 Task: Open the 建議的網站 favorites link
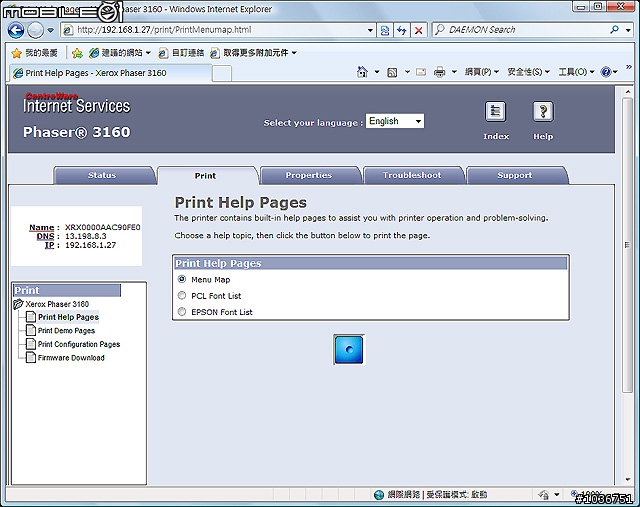point(120,53)
